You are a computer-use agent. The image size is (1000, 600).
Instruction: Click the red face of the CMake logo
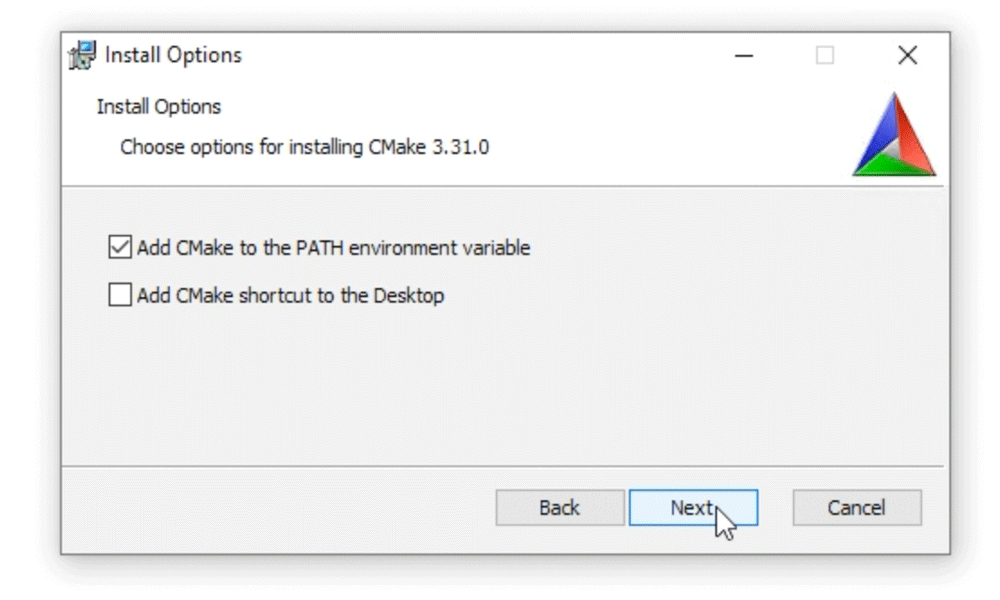coord(913,137)
